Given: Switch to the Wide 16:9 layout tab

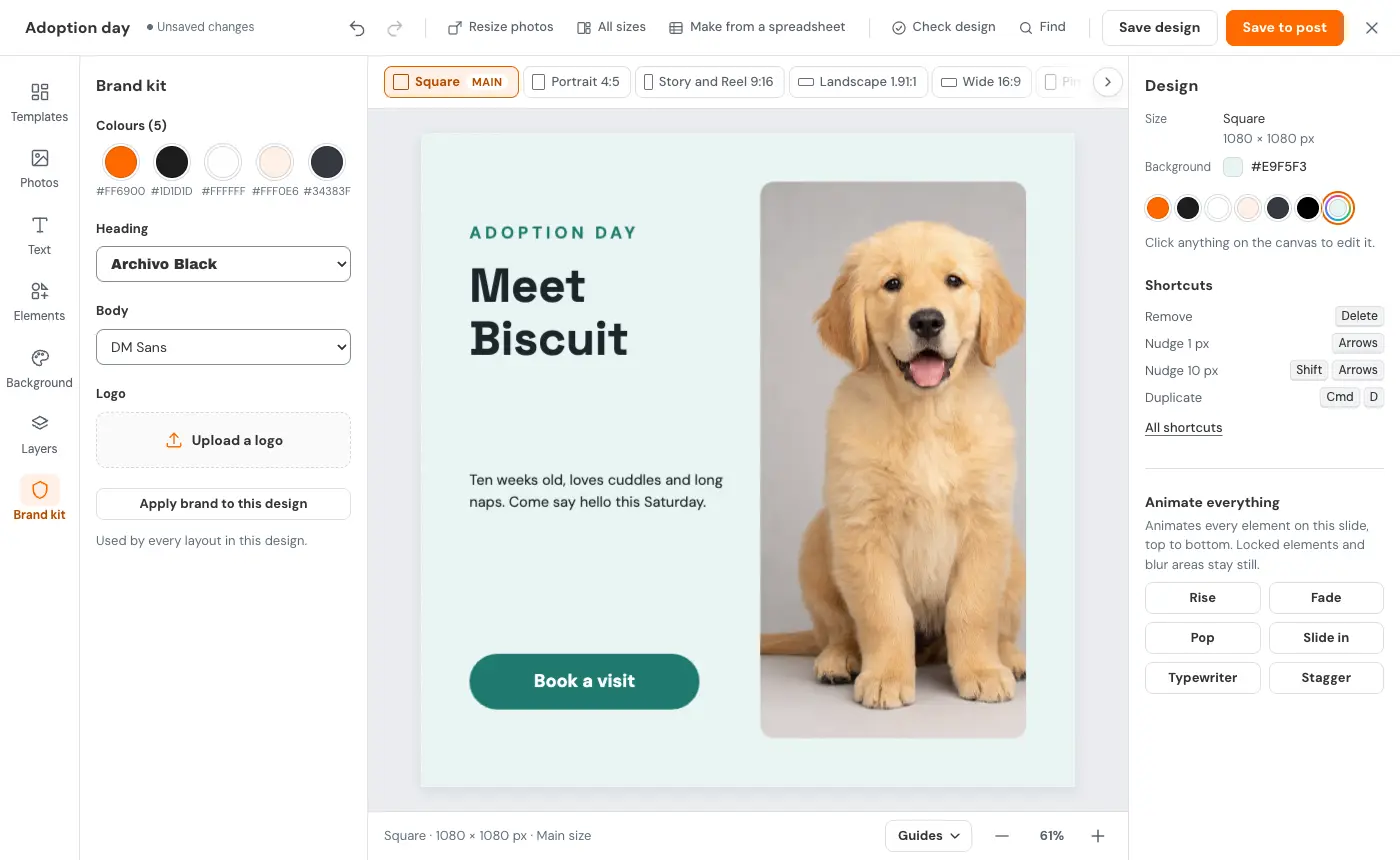Looking at the screenshot, I should point(981,82).
